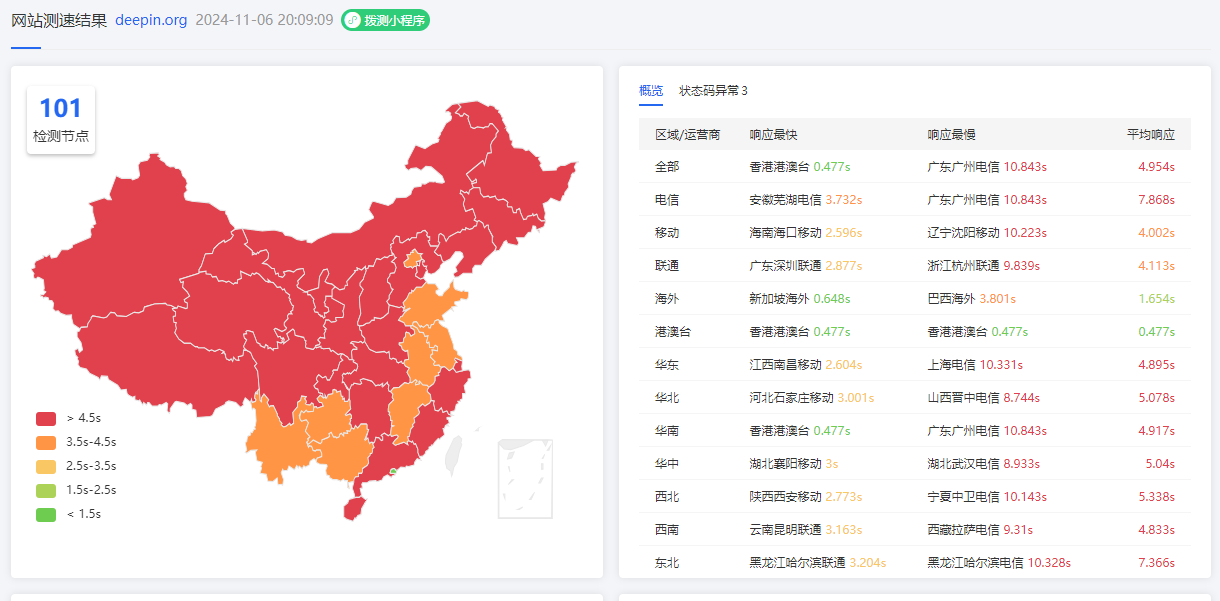Click the 西北 row label
This screenshot has width=1220, height=601.
click(x=667, y=497)
